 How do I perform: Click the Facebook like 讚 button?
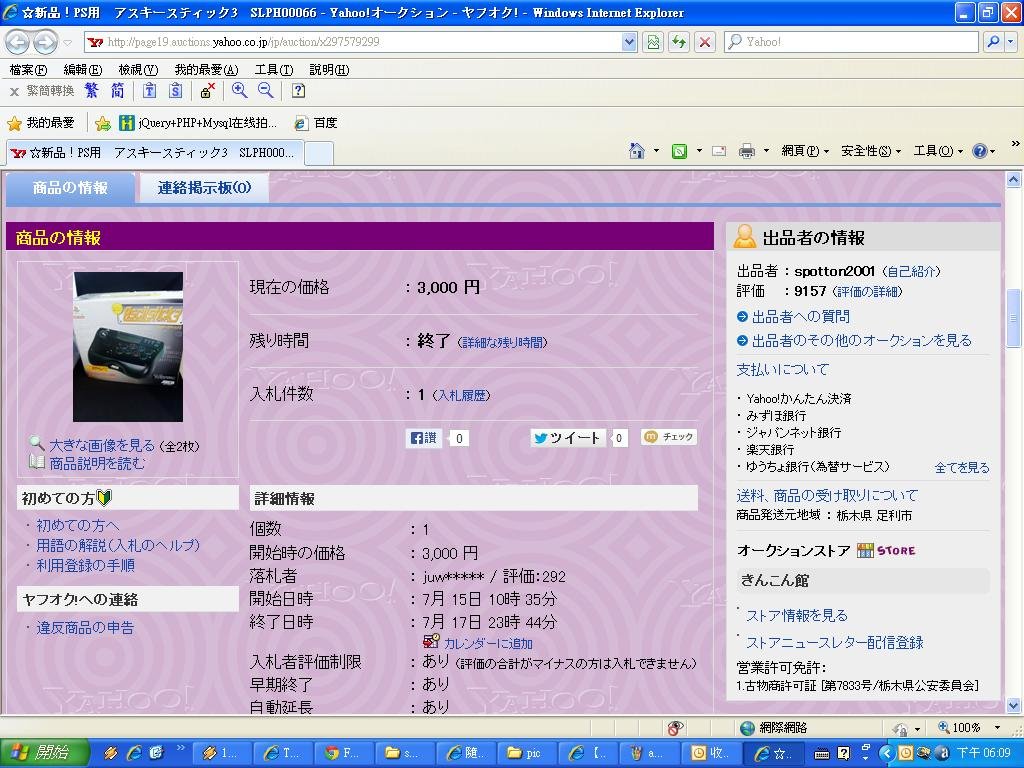(423, 438)
